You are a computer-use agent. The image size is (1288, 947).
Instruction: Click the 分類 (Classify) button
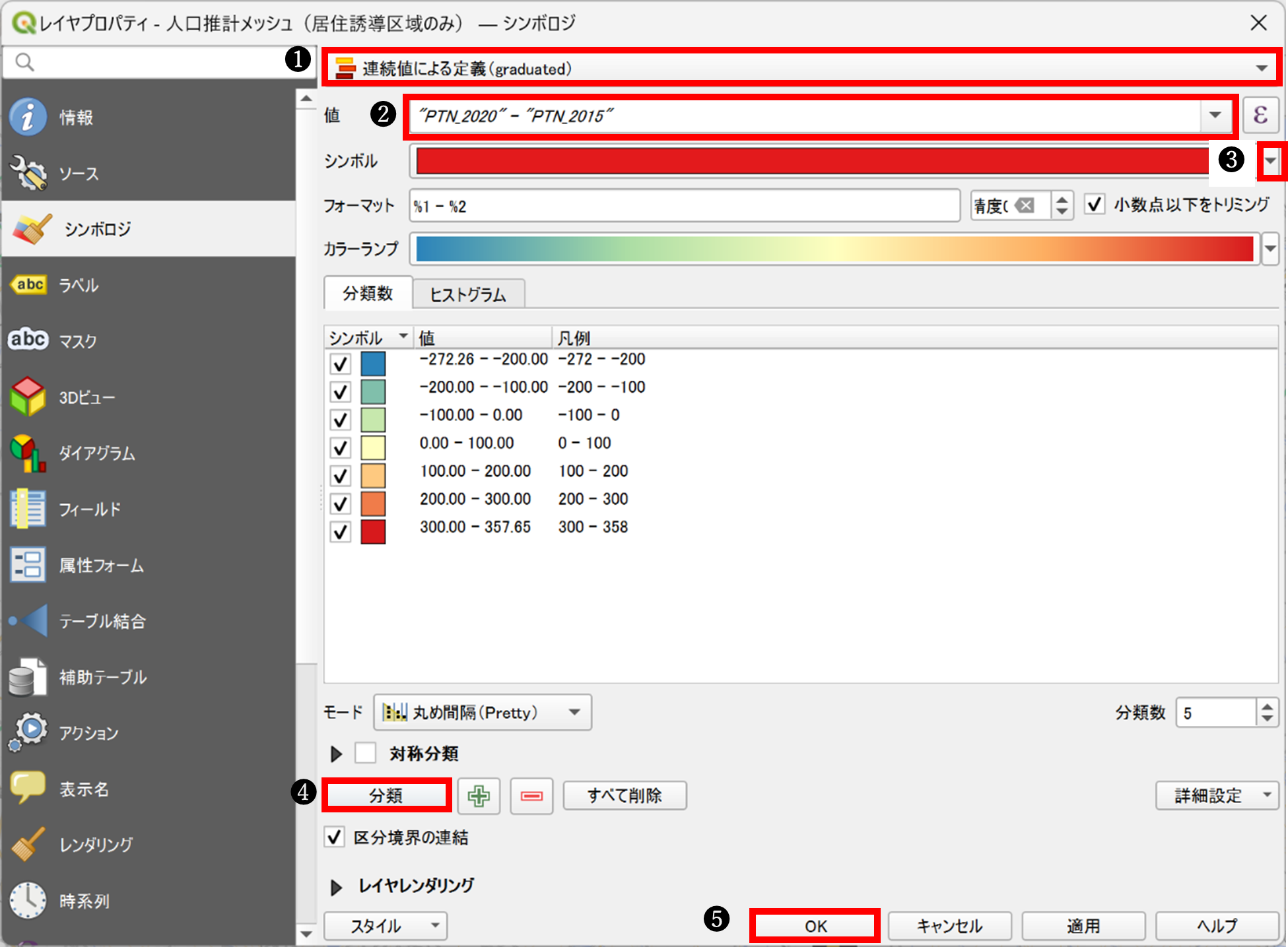[386, 796]
